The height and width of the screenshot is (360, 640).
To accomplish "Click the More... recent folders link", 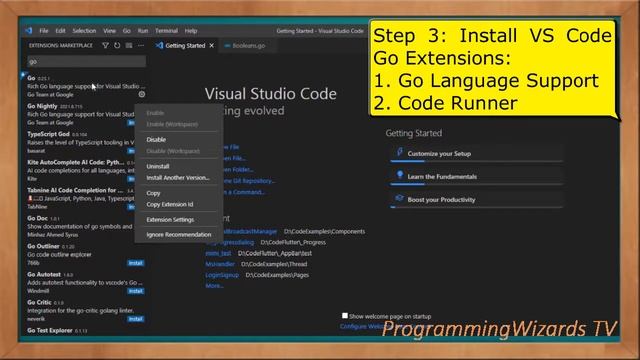I will pos(214,286).
